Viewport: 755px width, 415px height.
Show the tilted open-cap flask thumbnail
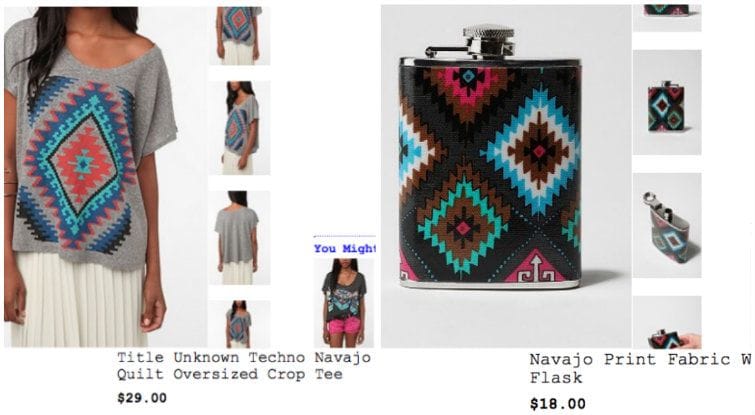(x=667, y=225)
